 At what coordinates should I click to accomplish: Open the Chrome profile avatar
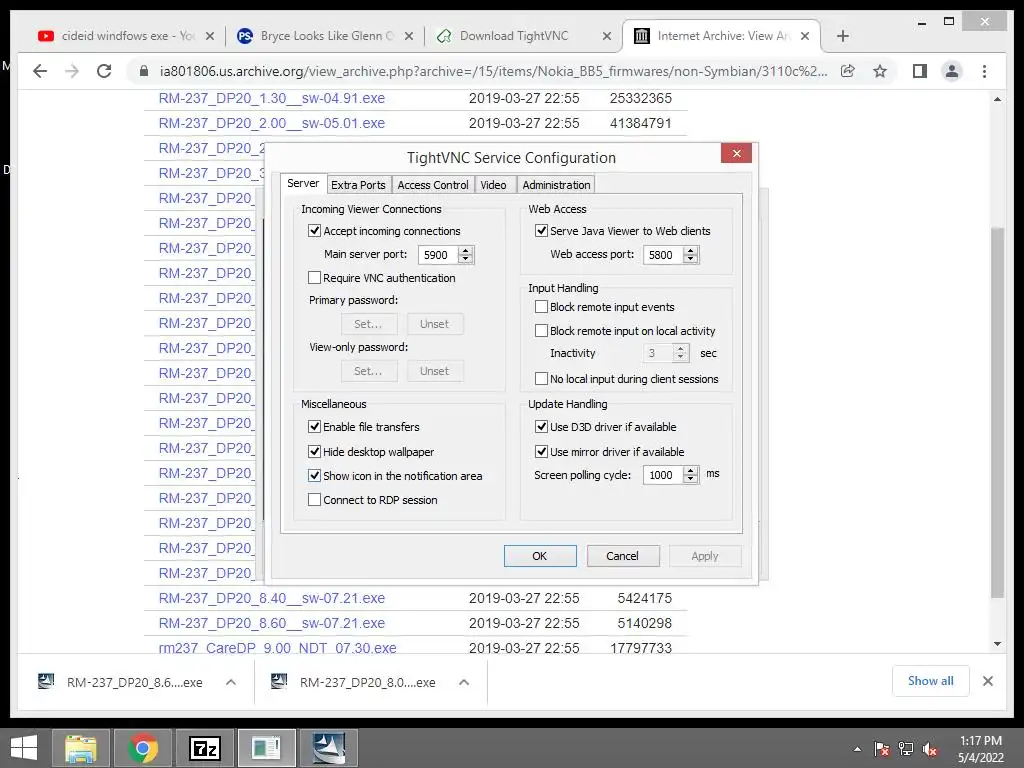tap(952, 71)
